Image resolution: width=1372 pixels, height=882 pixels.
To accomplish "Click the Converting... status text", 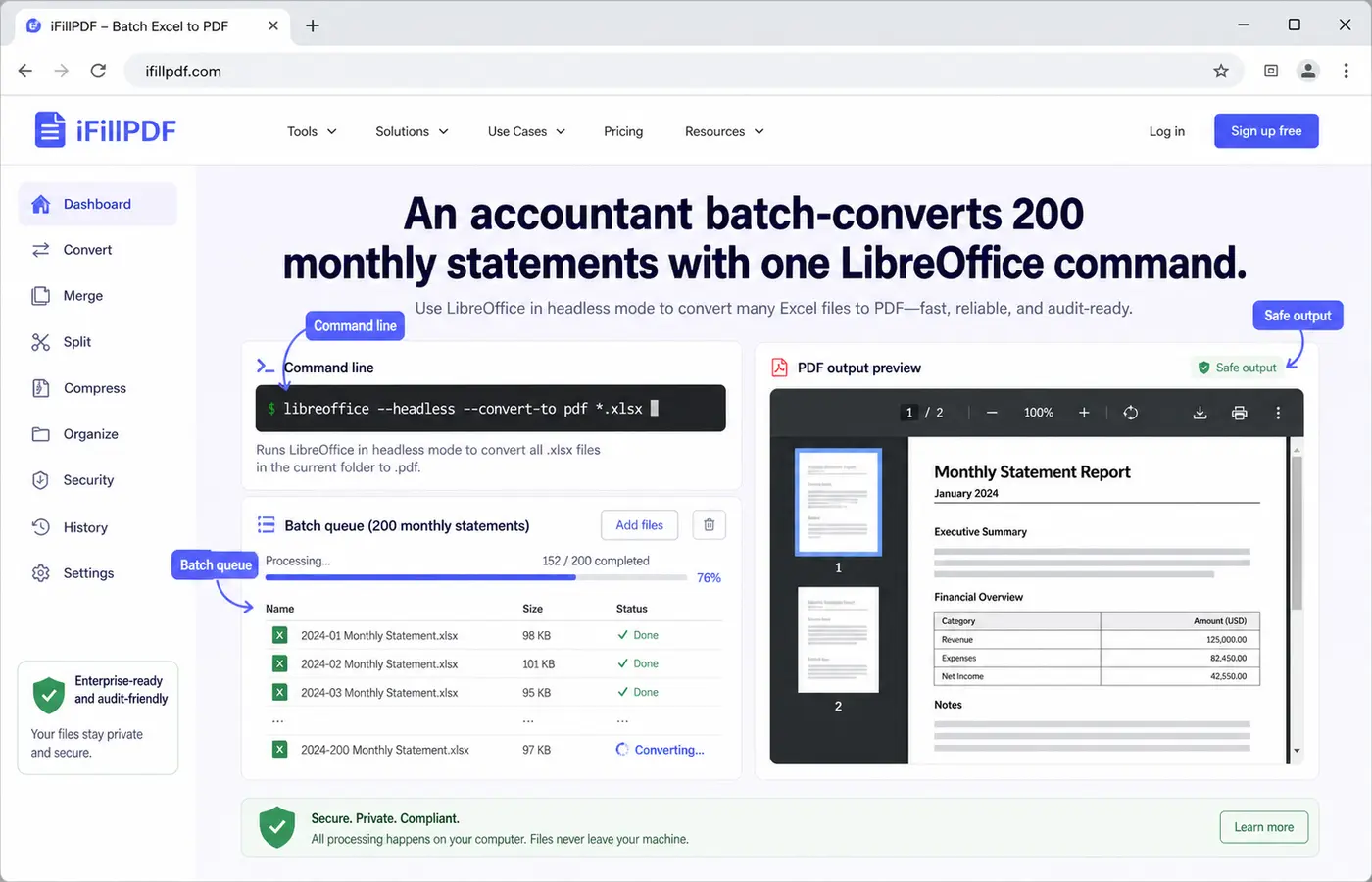I will (669, 750).
